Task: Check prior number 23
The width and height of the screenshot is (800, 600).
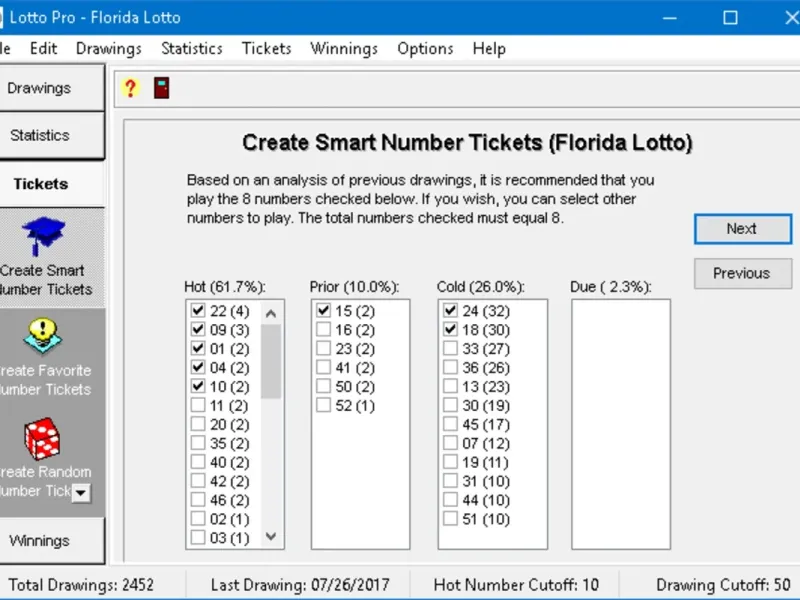Action: click(323, 348)
